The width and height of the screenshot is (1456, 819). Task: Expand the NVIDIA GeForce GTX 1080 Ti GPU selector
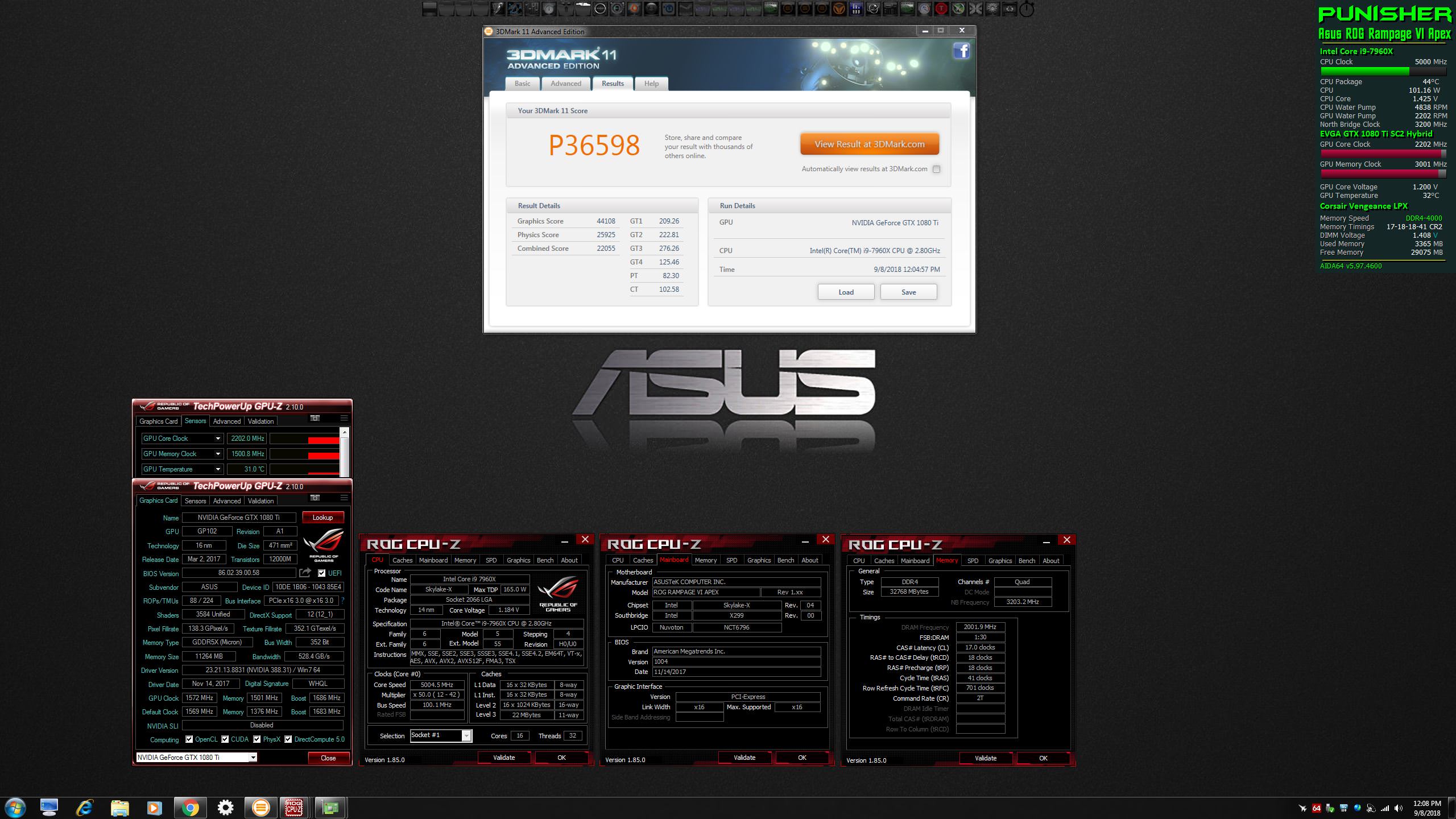tap(253, 758)
